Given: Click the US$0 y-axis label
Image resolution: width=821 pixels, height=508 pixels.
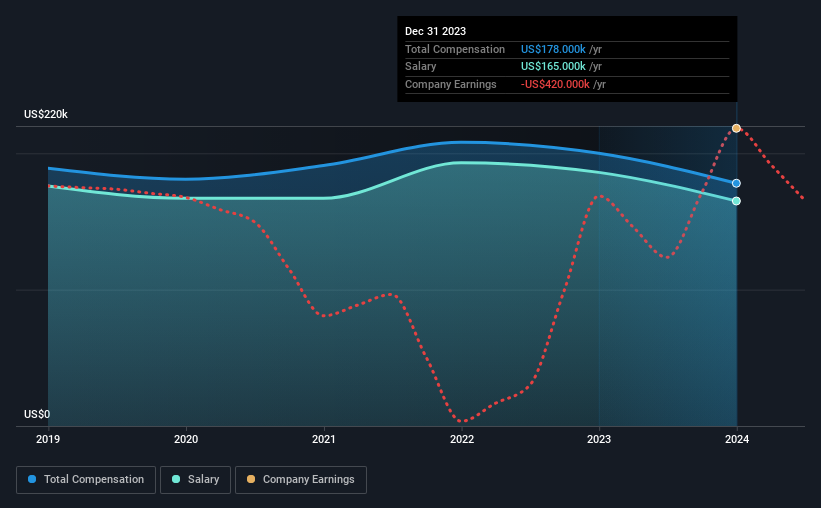Looking at the screenshot, I should point(37,414).
